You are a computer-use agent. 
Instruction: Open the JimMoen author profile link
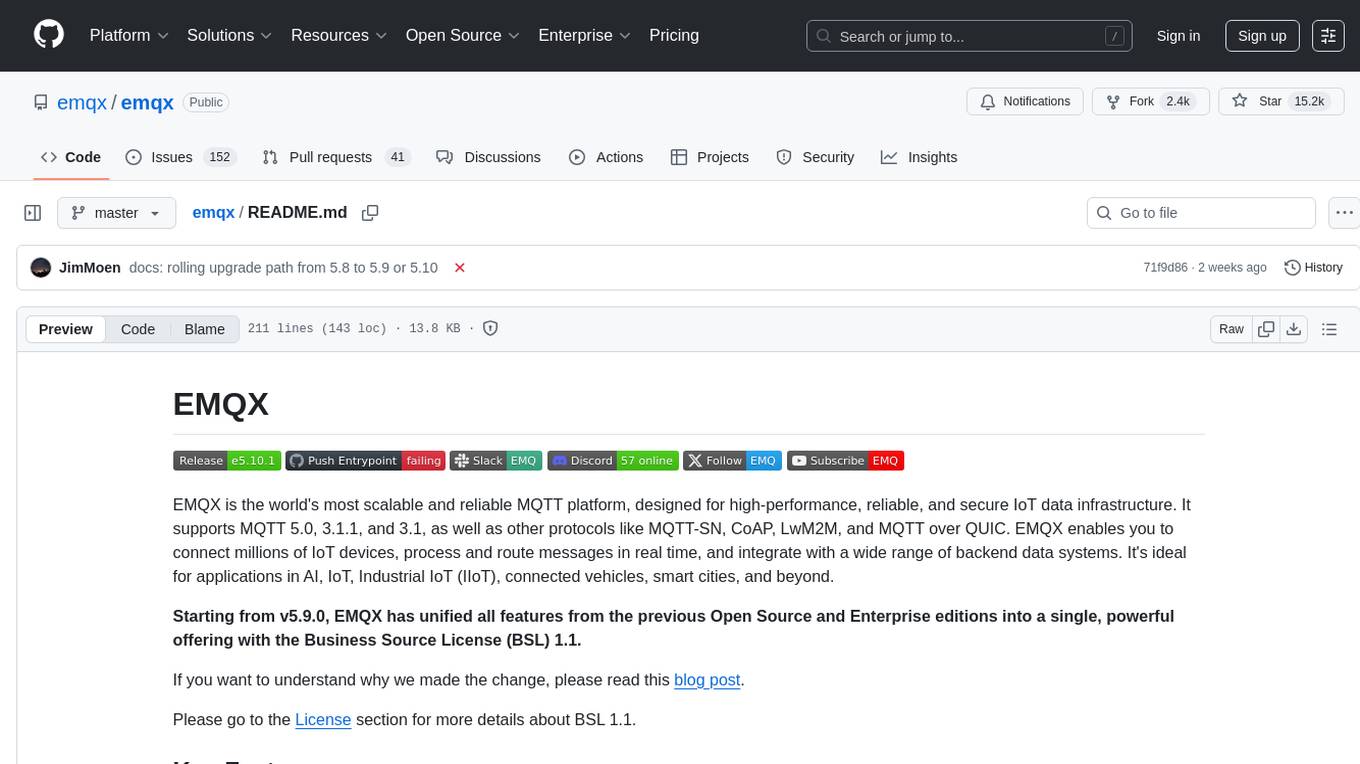(90, 268)
